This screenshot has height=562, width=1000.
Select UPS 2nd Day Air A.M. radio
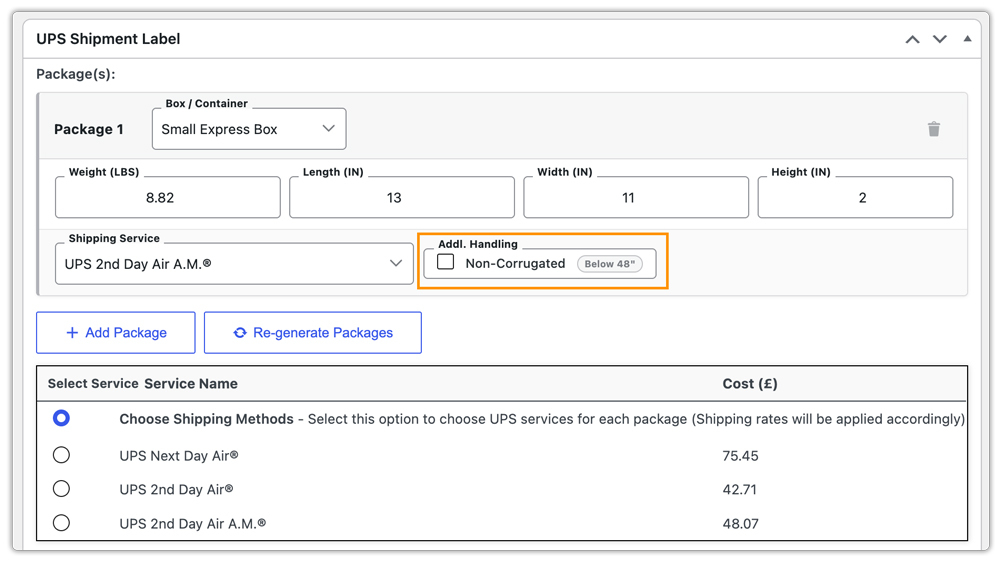coord(61,523)
